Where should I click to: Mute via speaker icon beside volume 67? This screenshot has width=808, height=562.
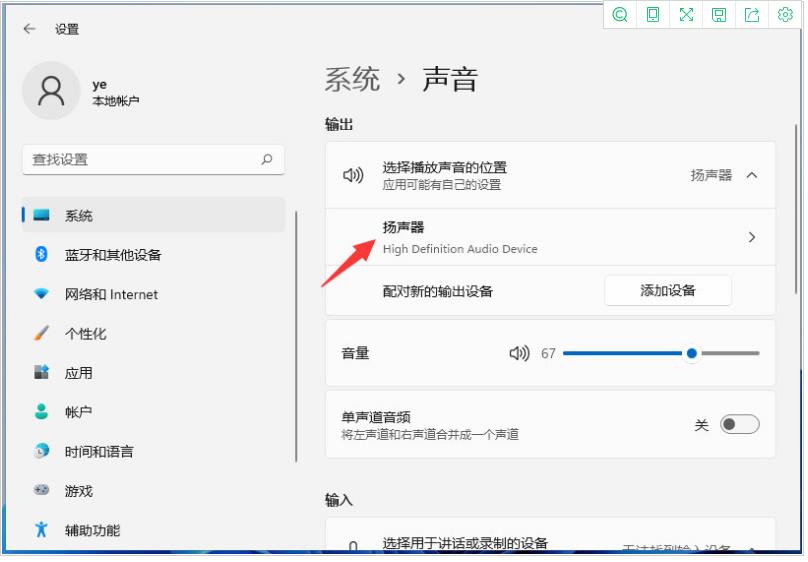[x=519, y=353]
